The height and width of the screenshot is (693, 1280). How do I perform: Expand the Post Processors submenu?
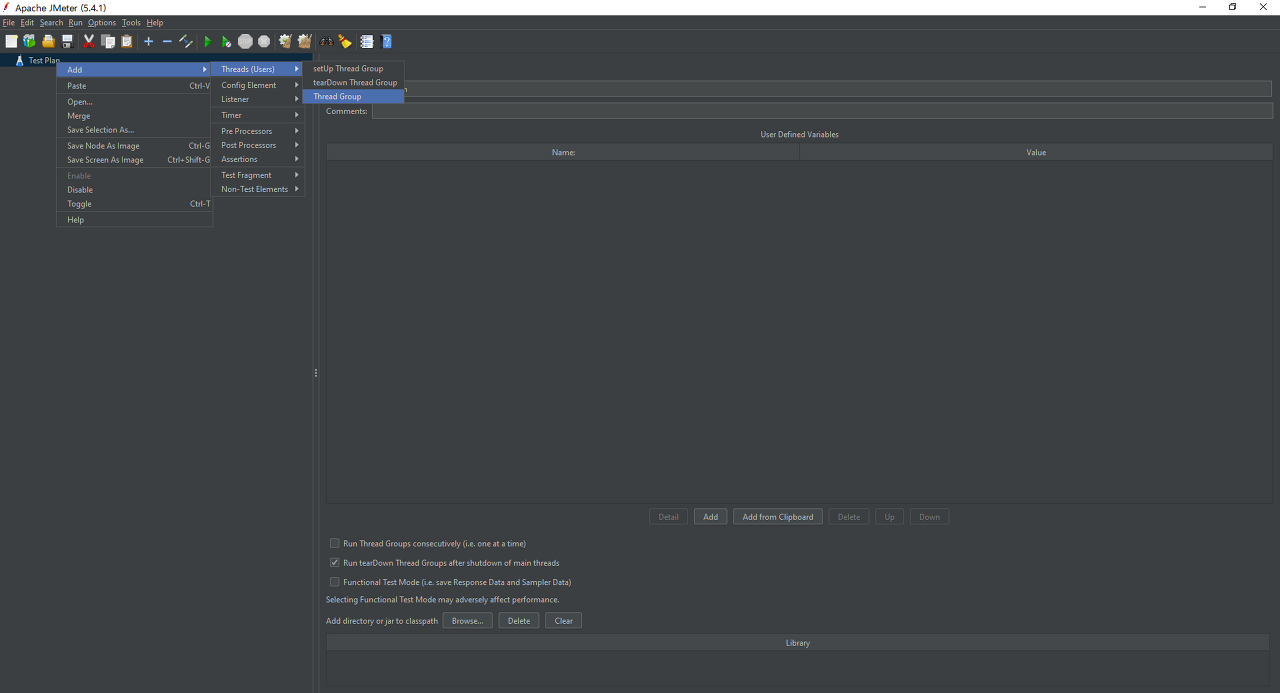point(257,145)
